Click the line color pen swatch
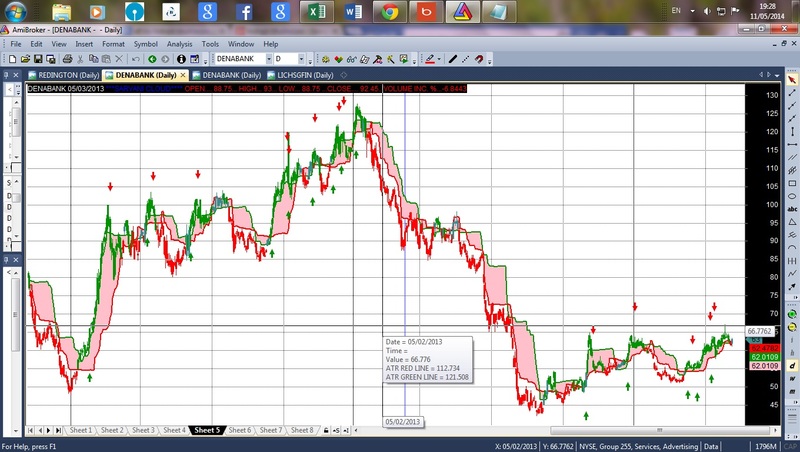This screenshot has height=452, width=800. (430, 59)
